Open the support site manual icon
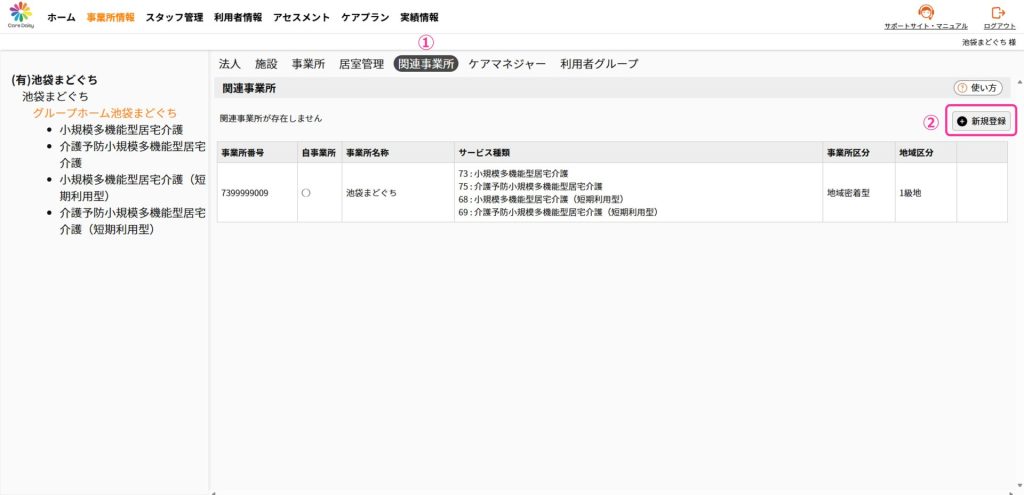This screenshot has width=1024, height=495. click(925, 13)
